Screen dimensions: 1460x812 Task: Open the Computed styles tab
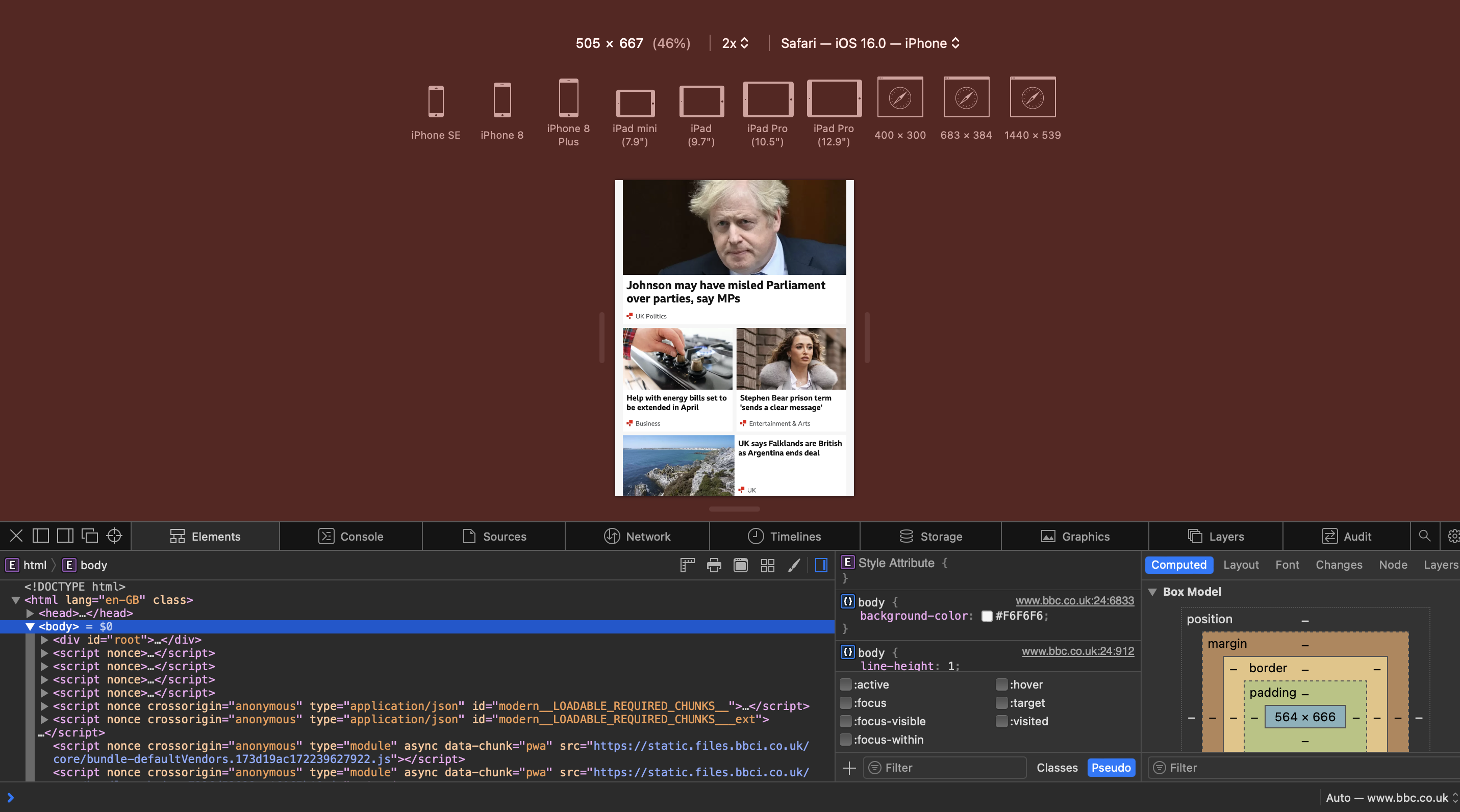1179,565
